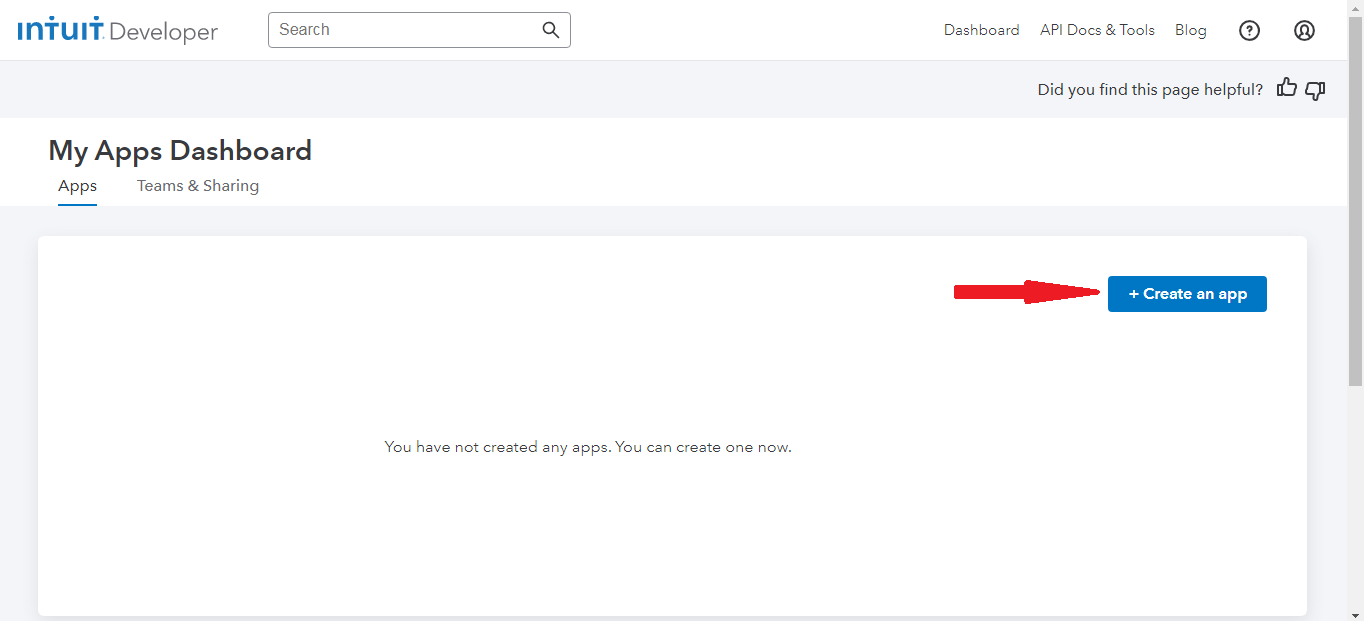
Task: Open the account profile icon
Action: click(1304, 31)
